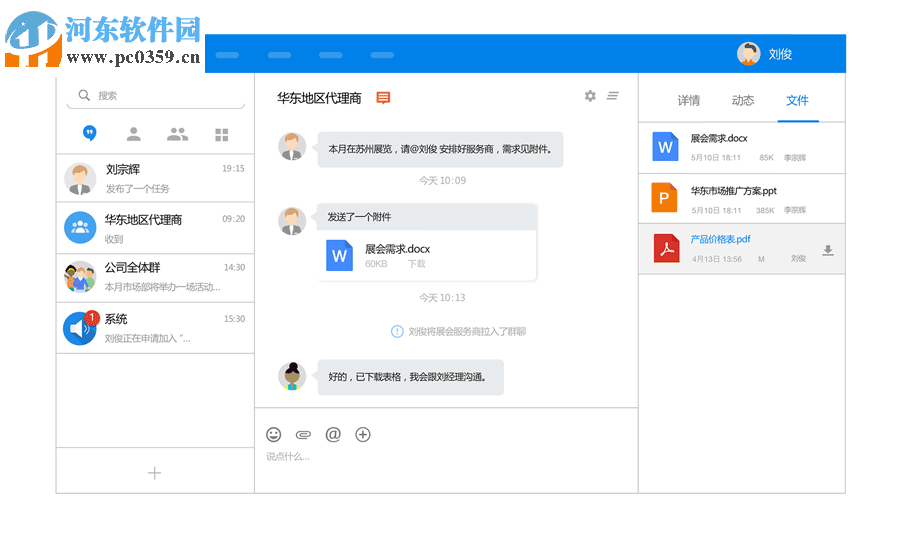Click the orange note icon beside chat title
900x545 pixels.
pos(383,98)
